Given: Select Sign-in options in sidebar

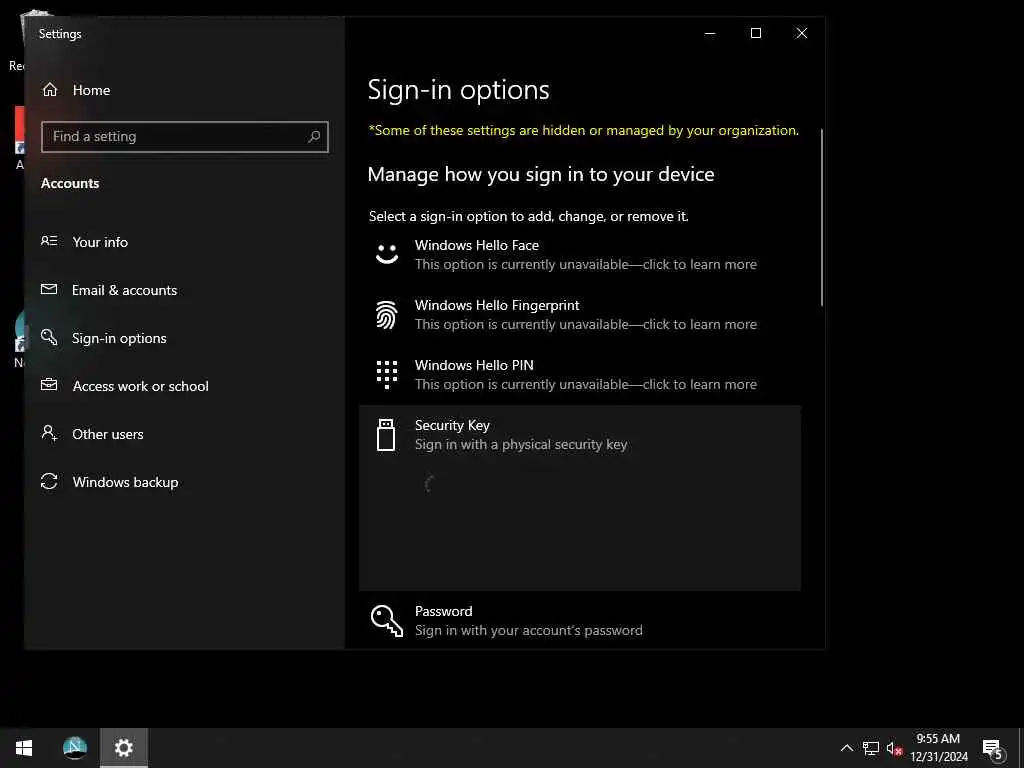Looking at the screenshot, I should (184, 338).
